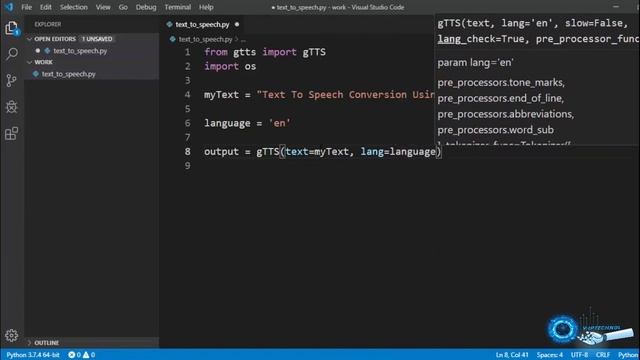
Task: Collapse the WORK folder section
Action: (29, 62)
